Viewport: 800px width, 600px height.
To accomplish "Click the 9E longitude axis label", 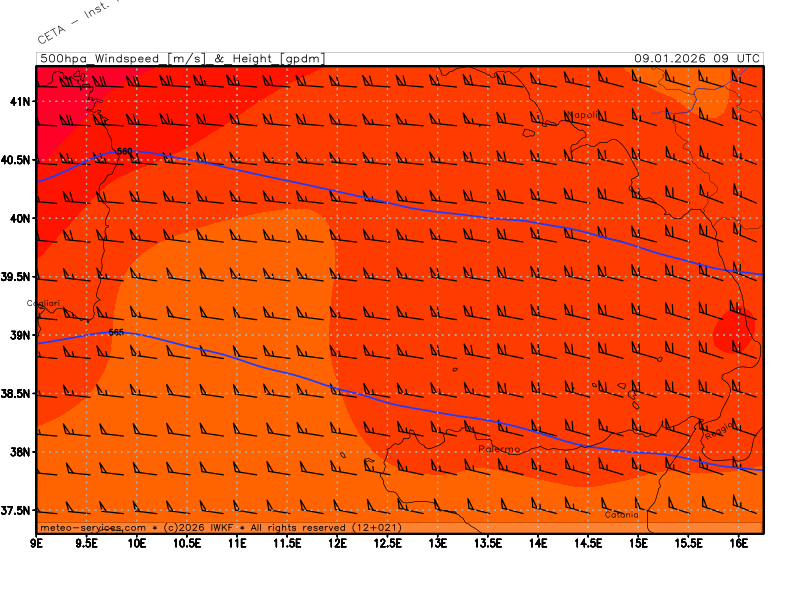I will [38, 543].
